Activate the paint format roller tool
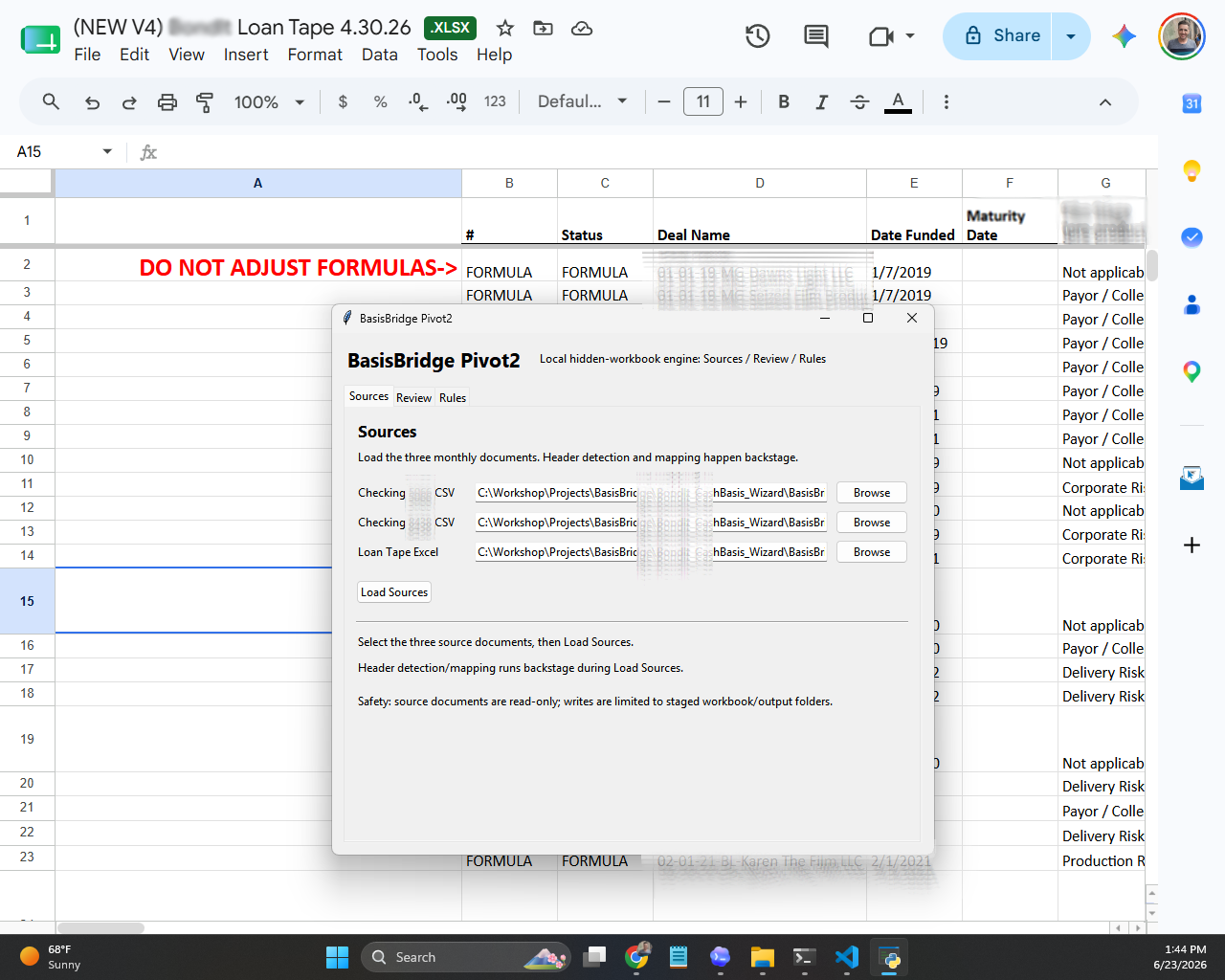Image resolution: width=1225 pixels, height=980 pixels. (205, 102)
